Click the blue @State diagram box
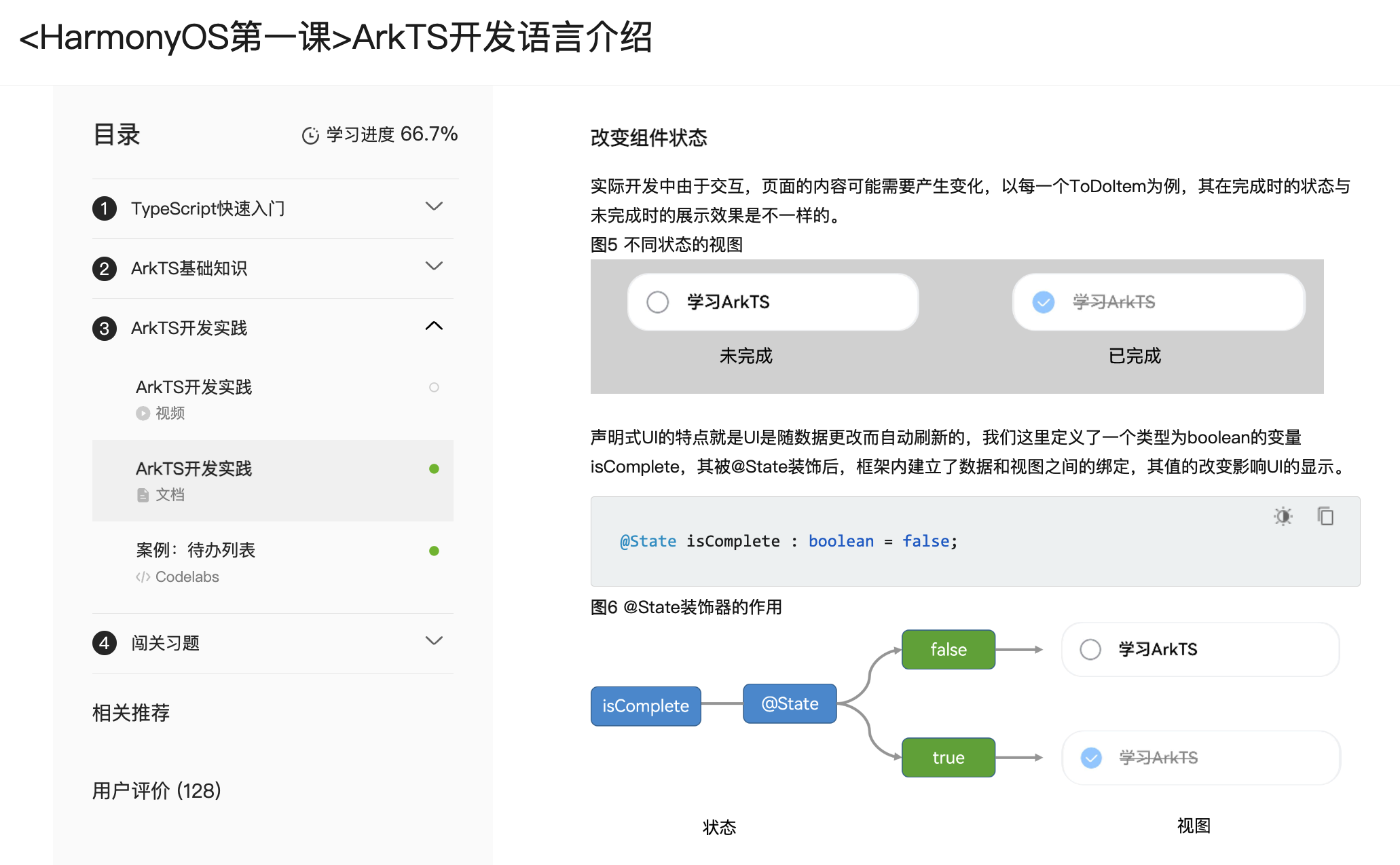The image size is (1400, 865). pos(790,704)
